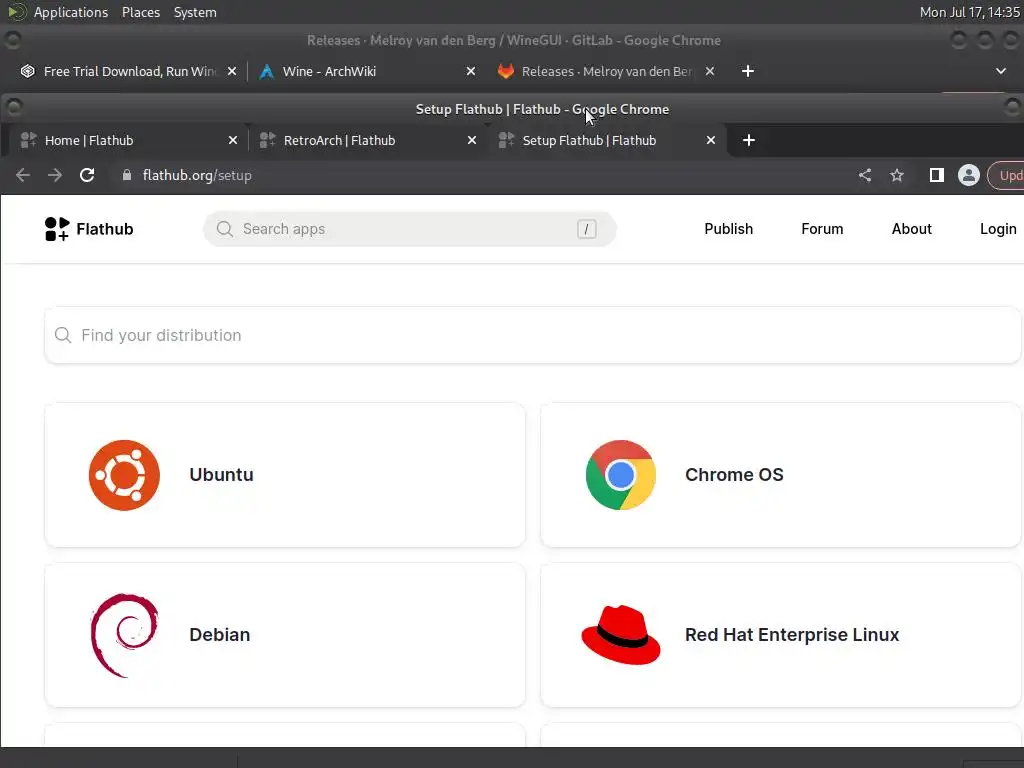Close the Wine - ArchWiki tab in background window

click(471, 71)
